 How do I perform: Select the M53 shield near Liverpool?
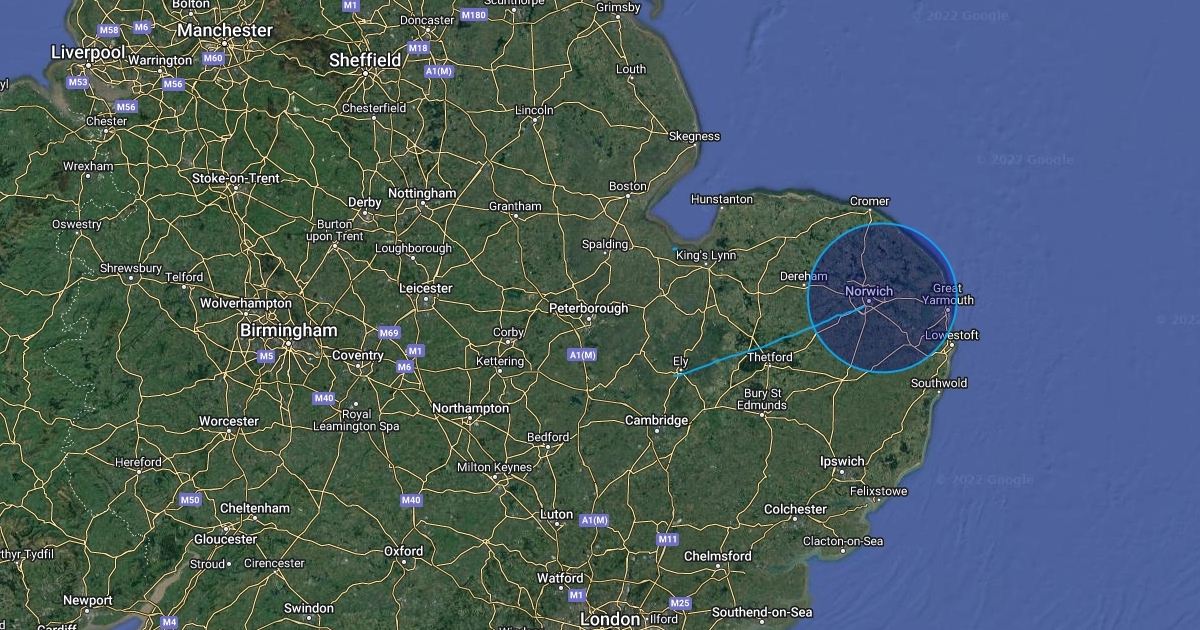pos(78,82)
